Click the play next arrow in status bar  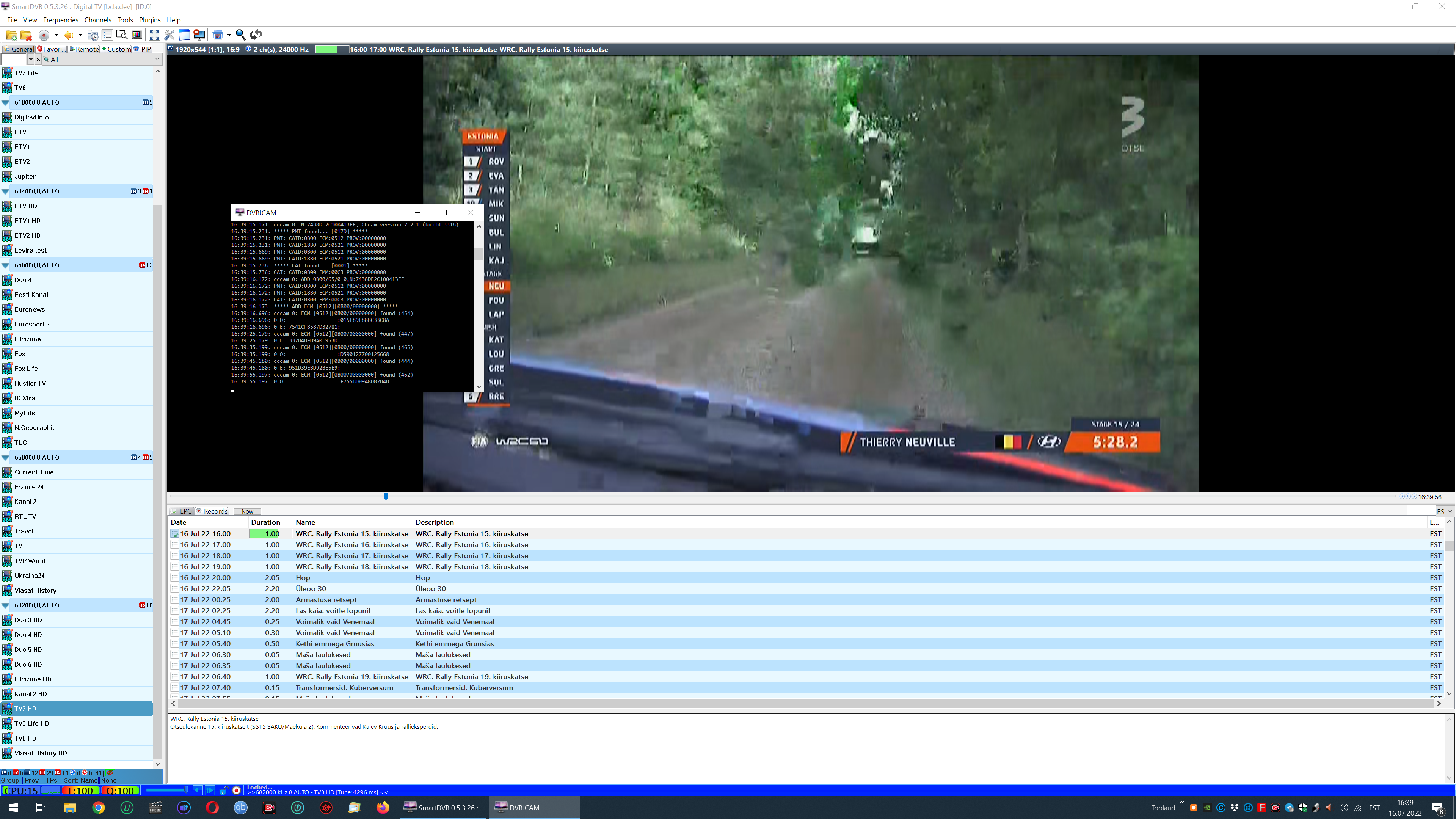click(x=210, y=790)
